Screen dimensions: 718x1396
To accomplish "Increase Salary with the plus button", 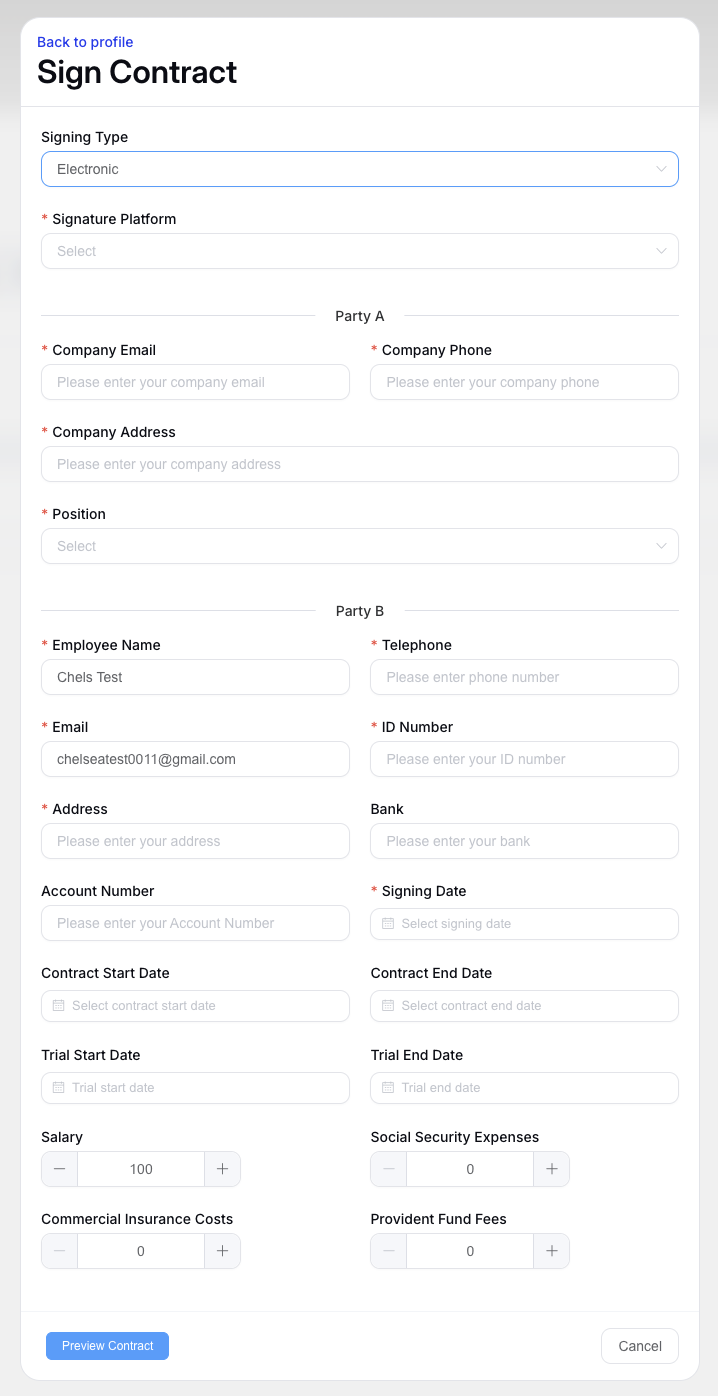I will [x=222, y=1169].
